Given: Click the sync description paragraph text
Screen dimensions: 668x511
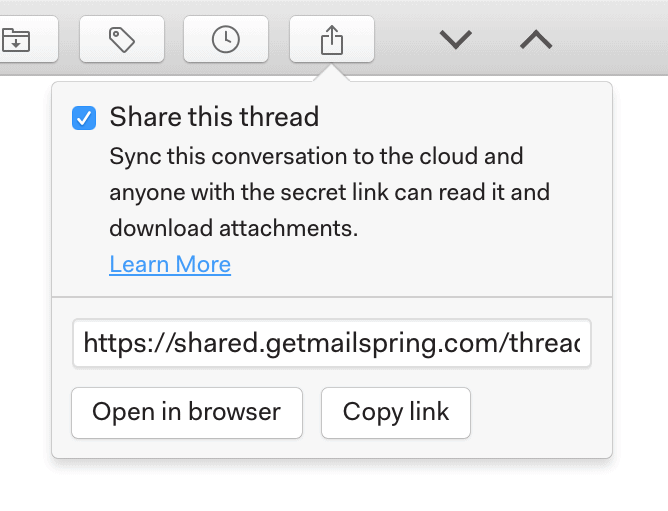Looking at the screenshot, I should point(329,193).
